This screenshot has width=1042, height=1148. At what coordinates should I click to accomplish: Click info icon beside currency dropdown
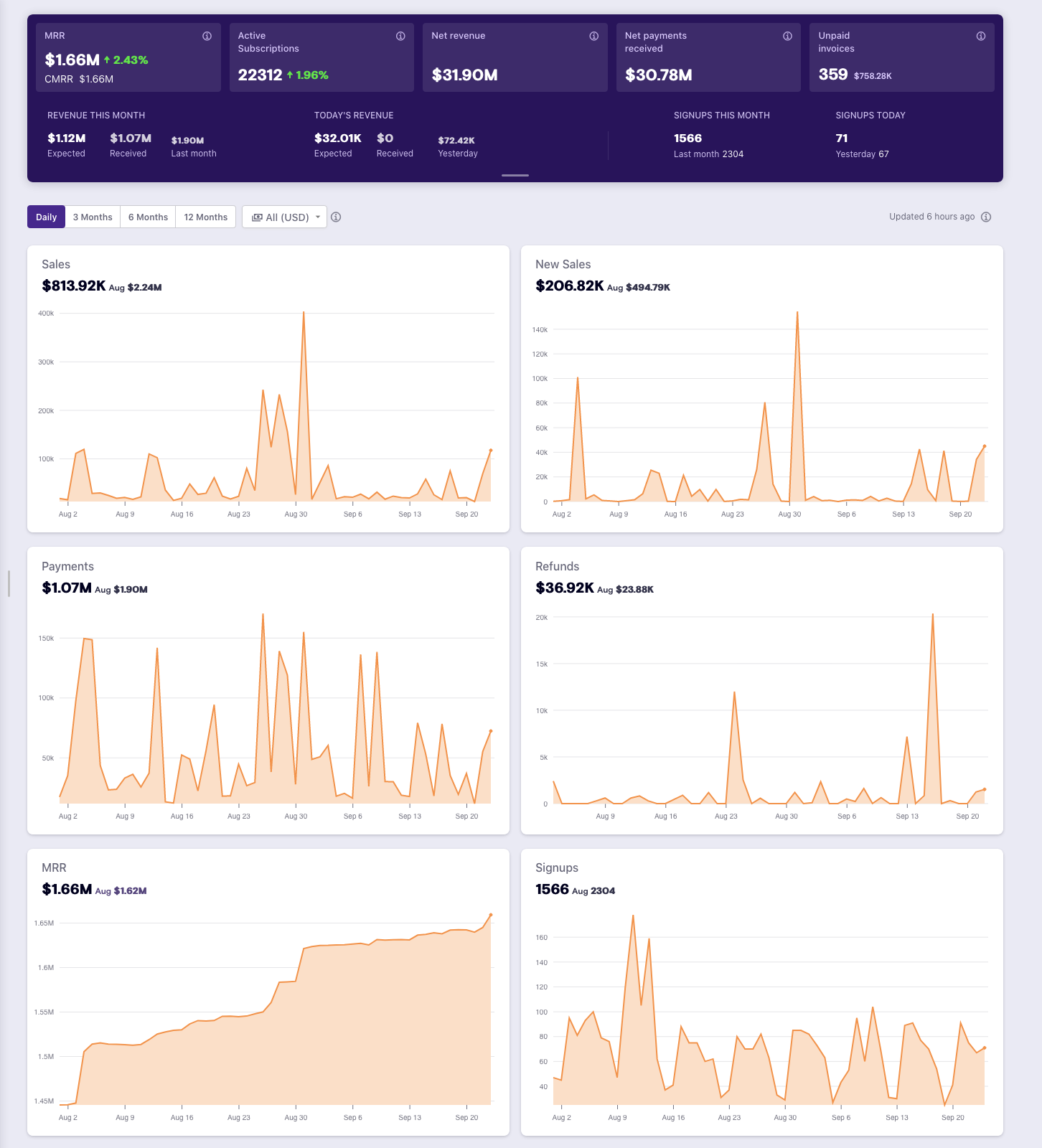(336, 217)
